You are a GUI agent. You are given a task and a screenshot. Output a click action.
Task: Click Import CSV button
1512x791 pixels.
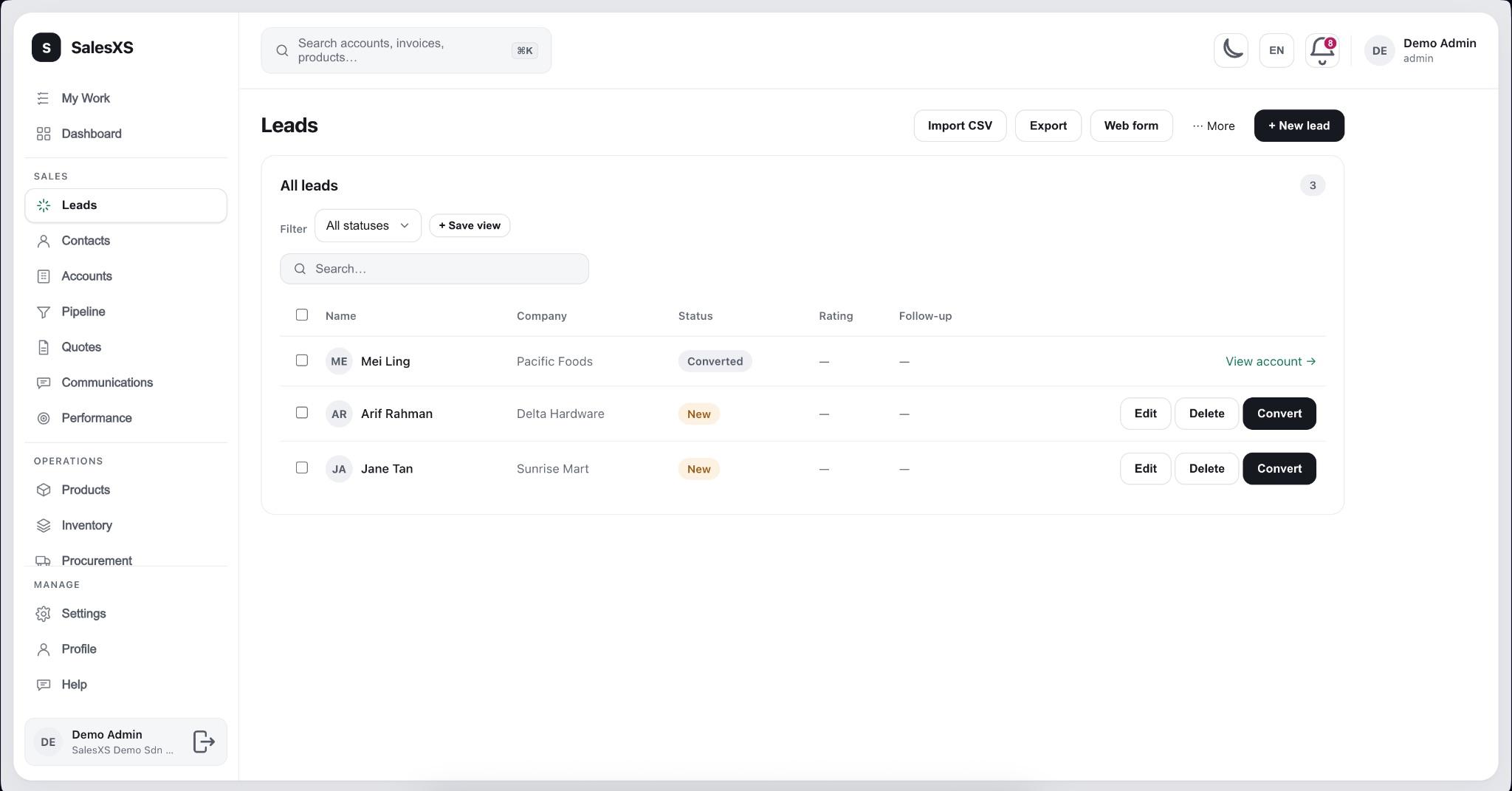[x=960, y=126]
